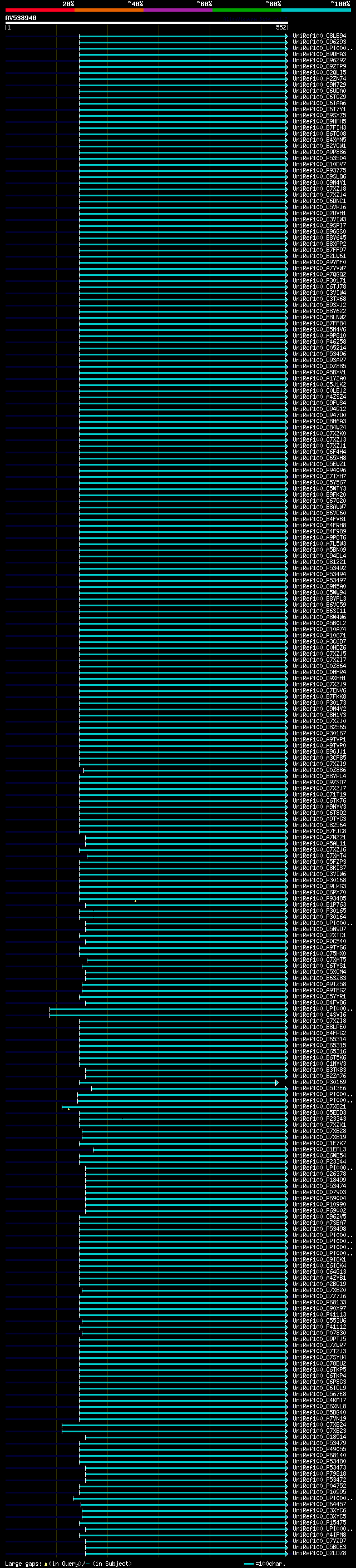This screenshot has width=356, height=1568.
Task: Click the orange ~40% identity legend bar
Action: point(109,10)
